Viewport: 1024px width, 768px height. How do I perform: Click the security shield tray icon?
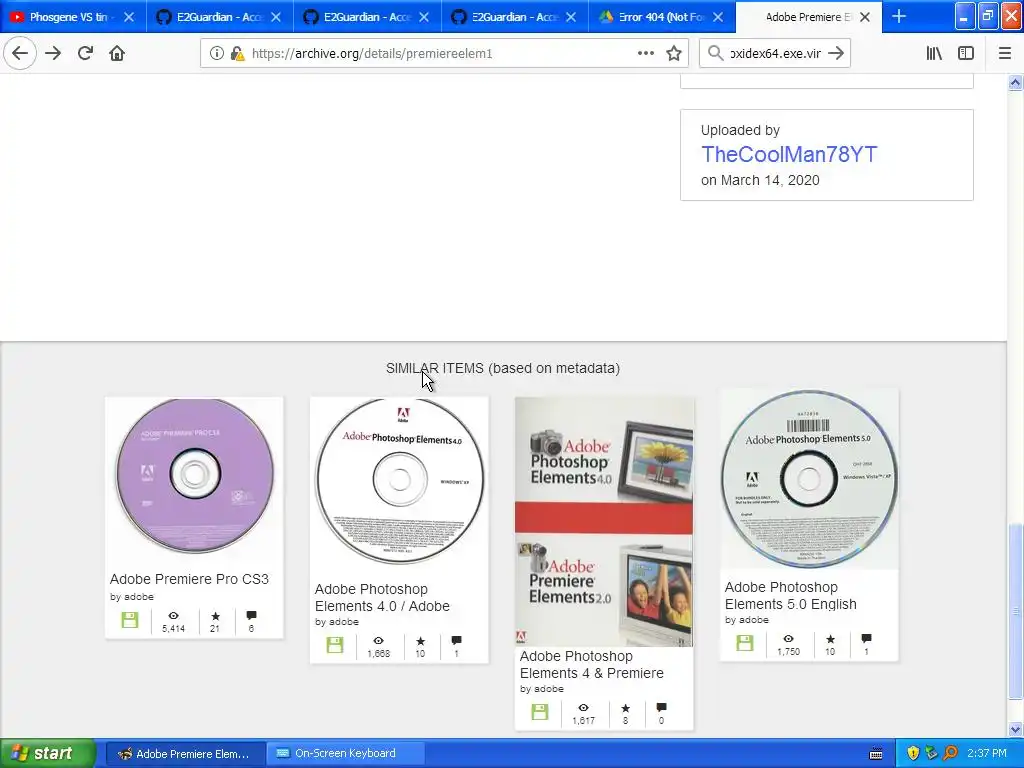click(912, 754)
